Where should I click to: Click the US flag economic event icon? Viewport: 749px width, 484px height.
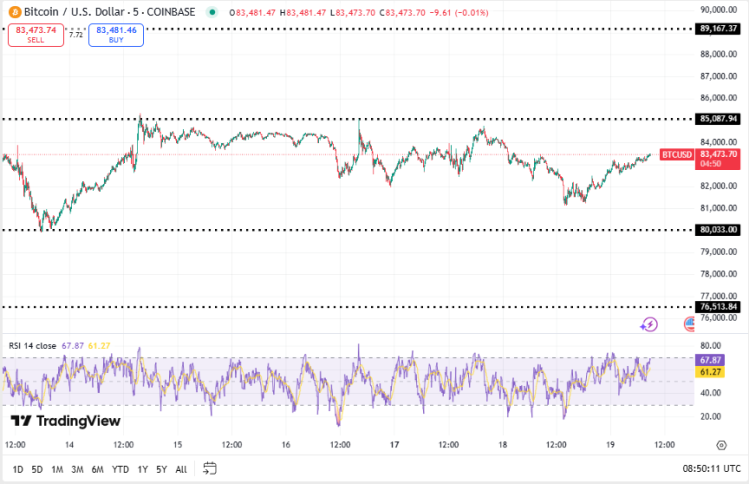690,324
